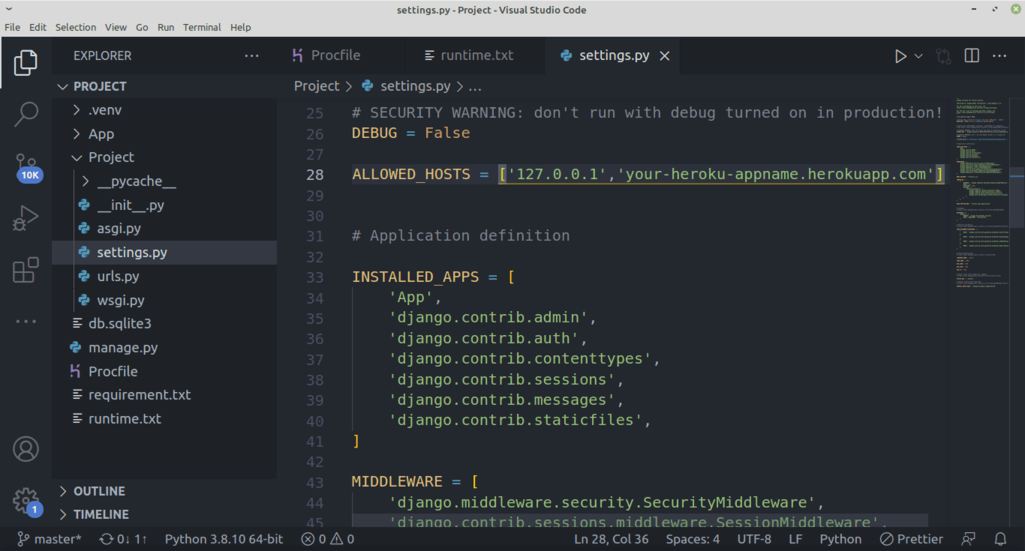Split the editor right
The image size is (1025, 551).
click(971, 56)
